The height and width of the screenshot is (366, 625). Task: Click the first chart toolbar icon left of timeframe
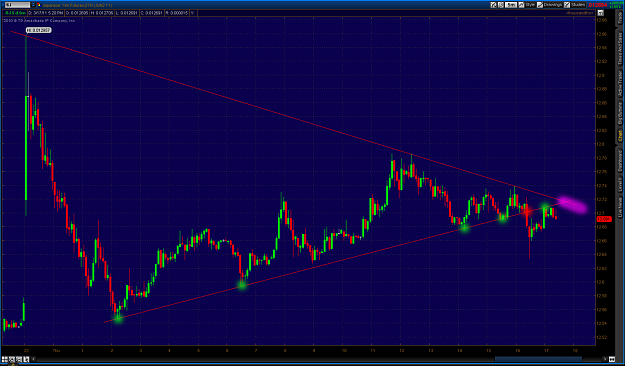click(x=493, y=5)
